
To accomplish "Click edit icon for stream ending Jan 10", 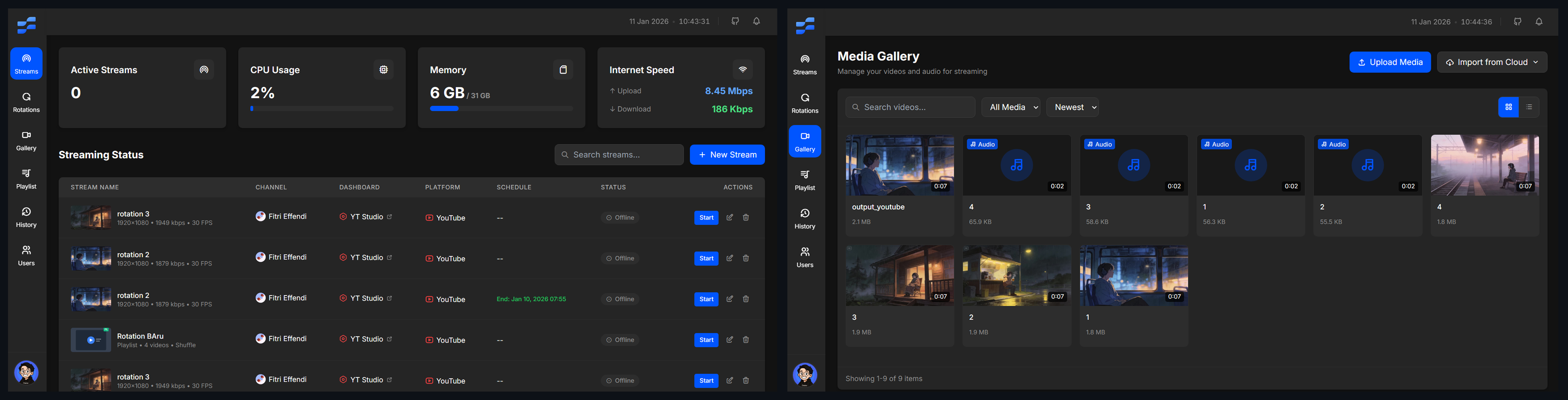I will 729,299.
